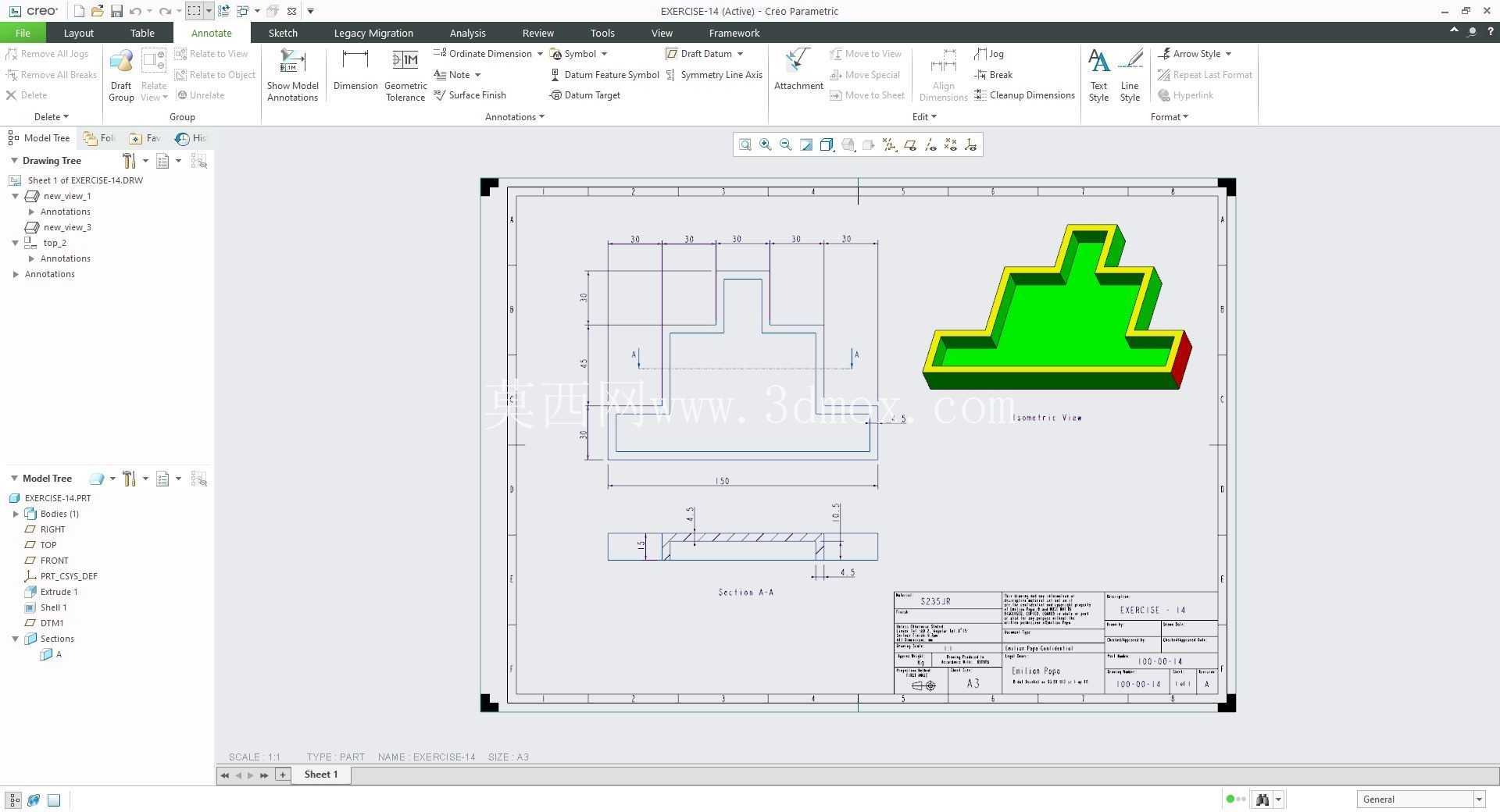Image resolution: width=1500 pixels, height=812 pixels.
Task: Open Arrow Style dropdown
Action: (1228, 54)
